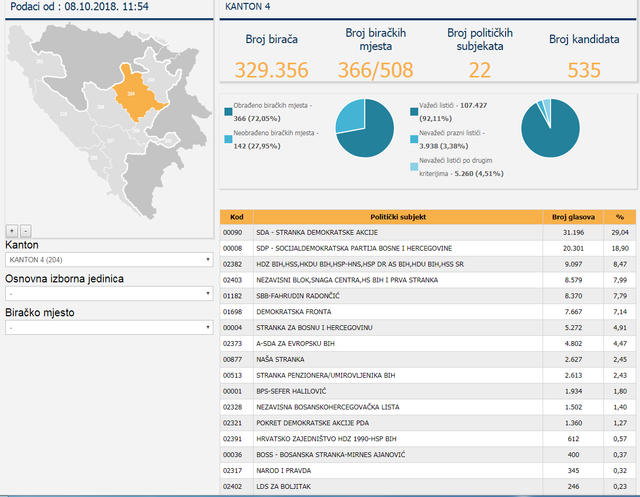Select region 208 on the map
The height and width of the screenshot is (497, 640).
[x=93, y=158]
